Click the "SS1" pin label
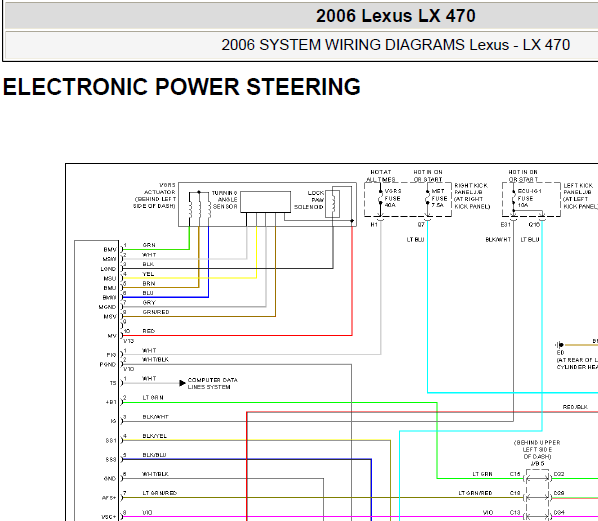 coord(111,441)
